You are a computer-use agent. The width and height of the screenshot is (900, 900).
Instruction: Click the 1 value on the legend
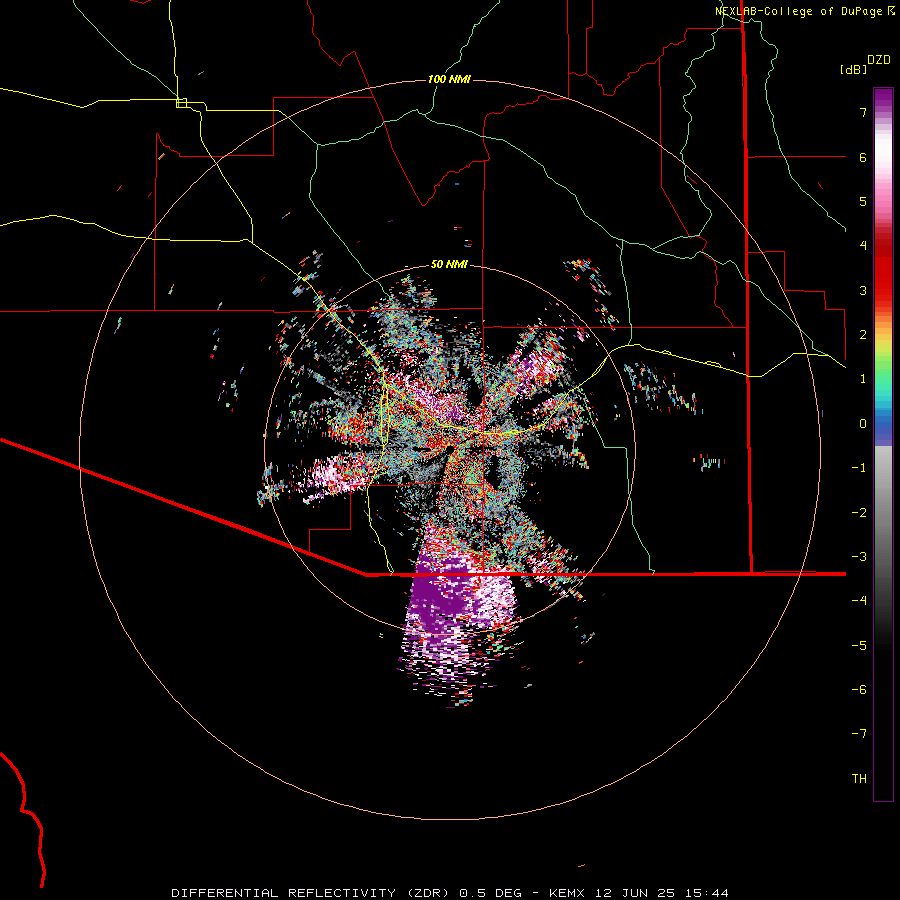click(x=863, y=379)
